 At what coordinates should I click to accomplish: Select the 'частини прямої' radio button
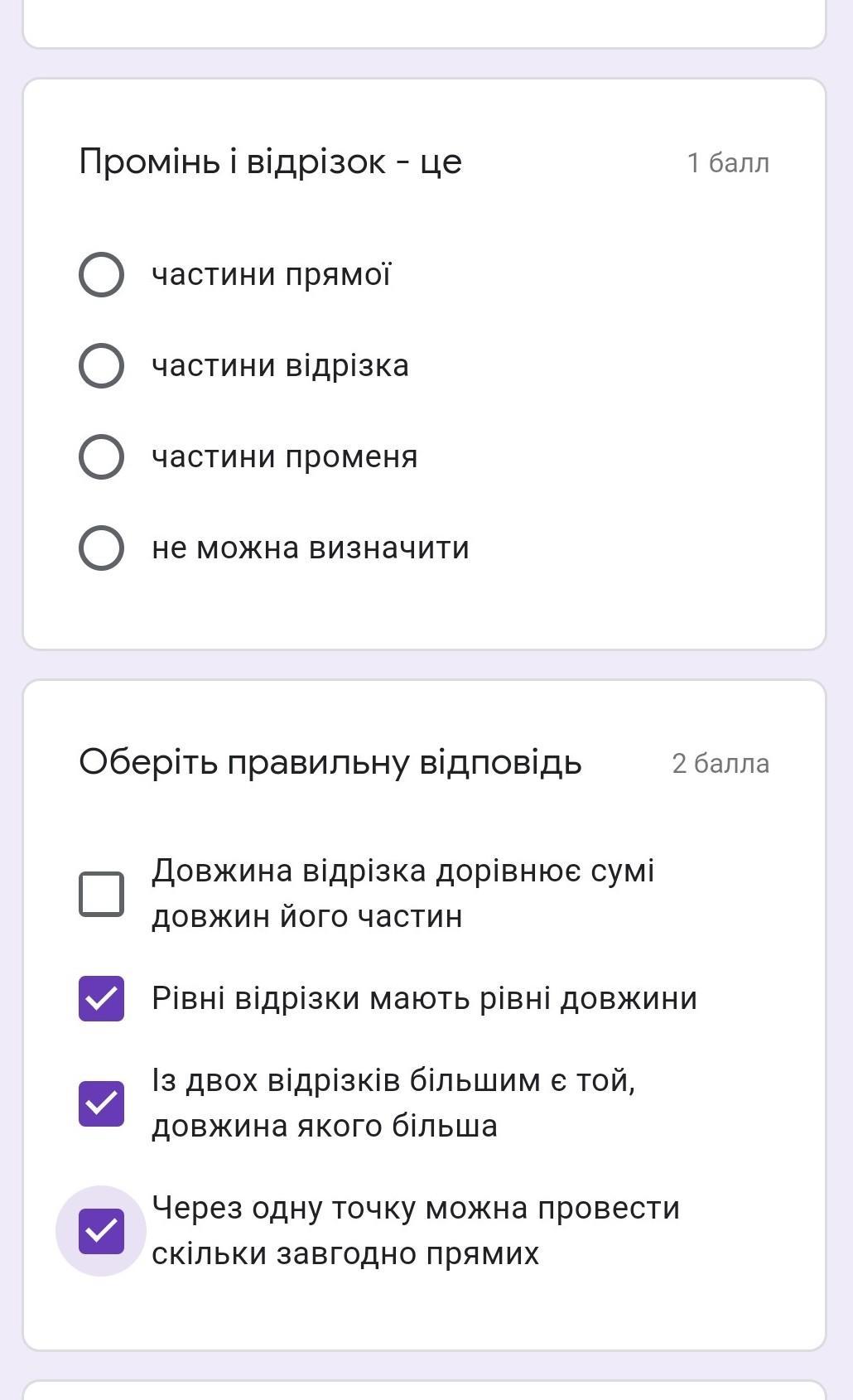(x=101, y=274)
